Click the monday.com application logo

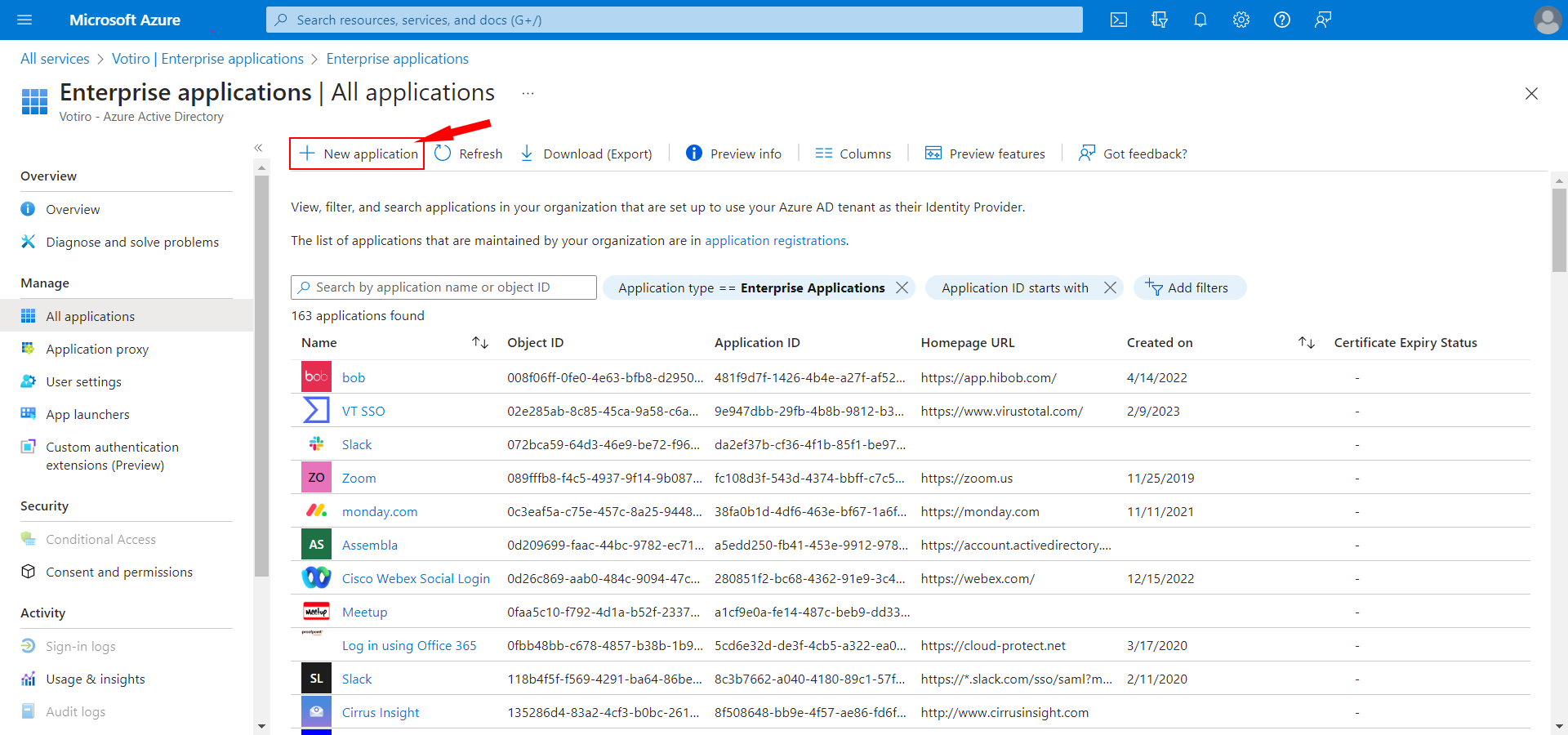pyautogui.click(x=316, y=510)
